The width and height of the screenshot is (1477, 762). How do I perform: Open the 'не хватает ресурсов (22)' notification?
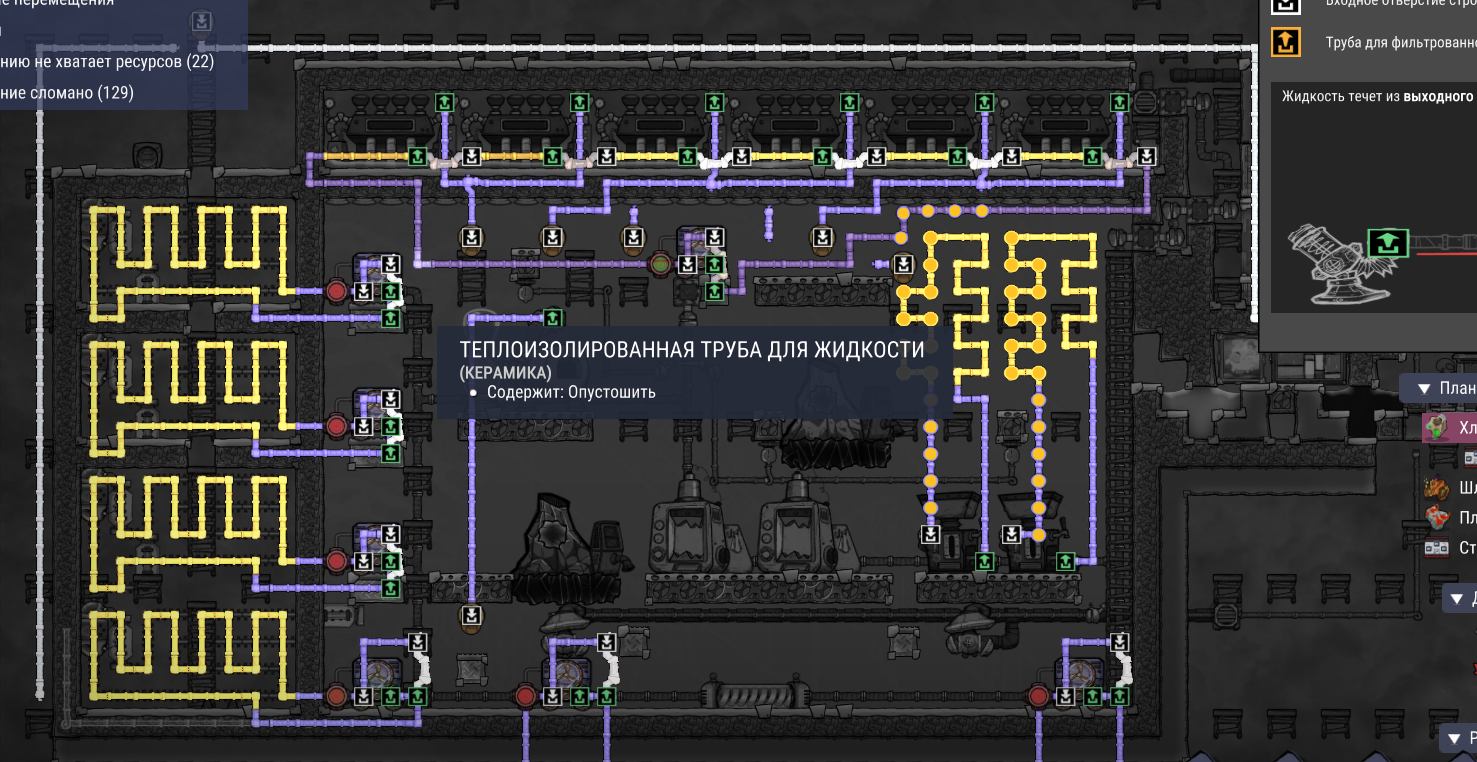107,61
